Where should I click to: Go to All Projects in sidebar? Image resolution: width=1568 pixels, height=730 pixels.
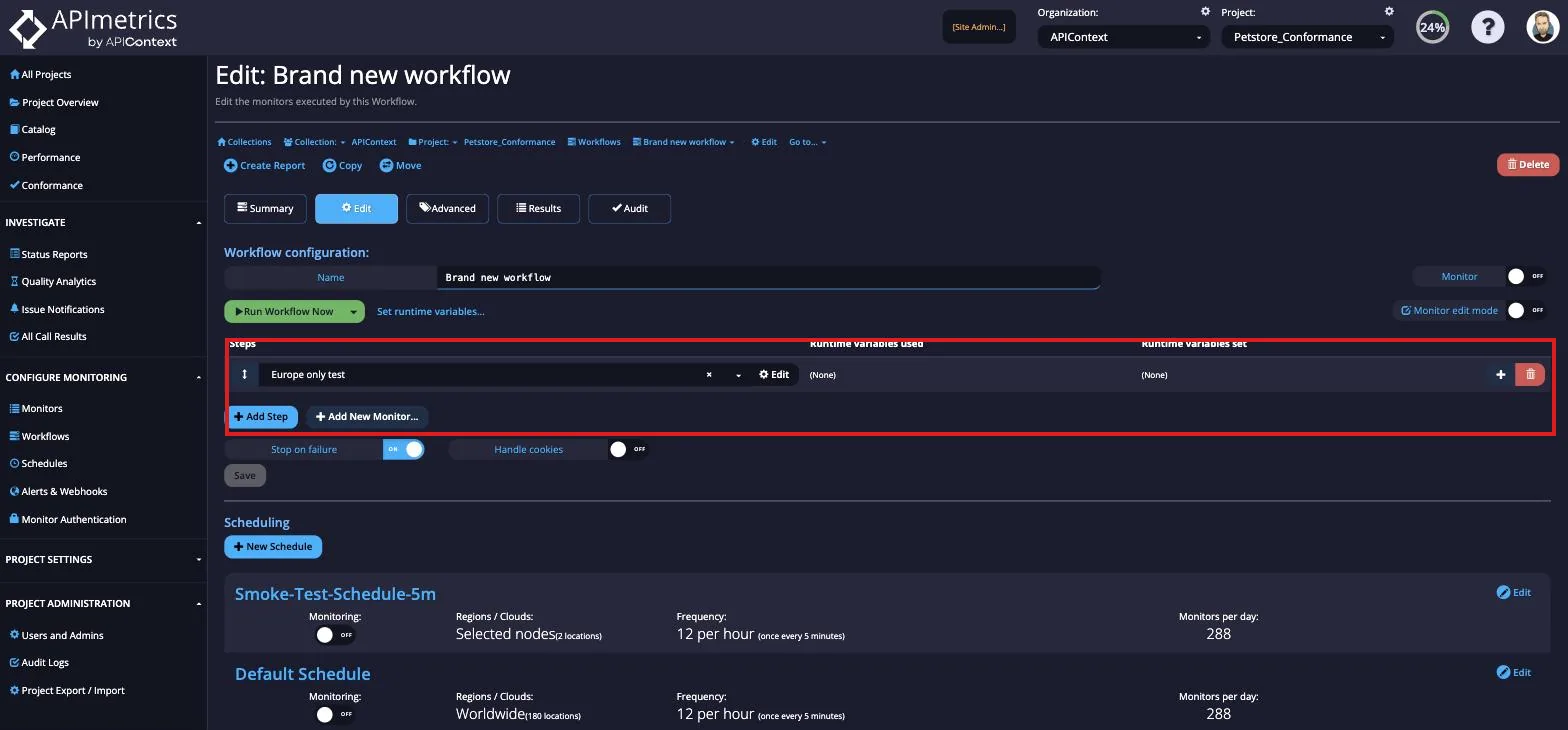point(40,74)
